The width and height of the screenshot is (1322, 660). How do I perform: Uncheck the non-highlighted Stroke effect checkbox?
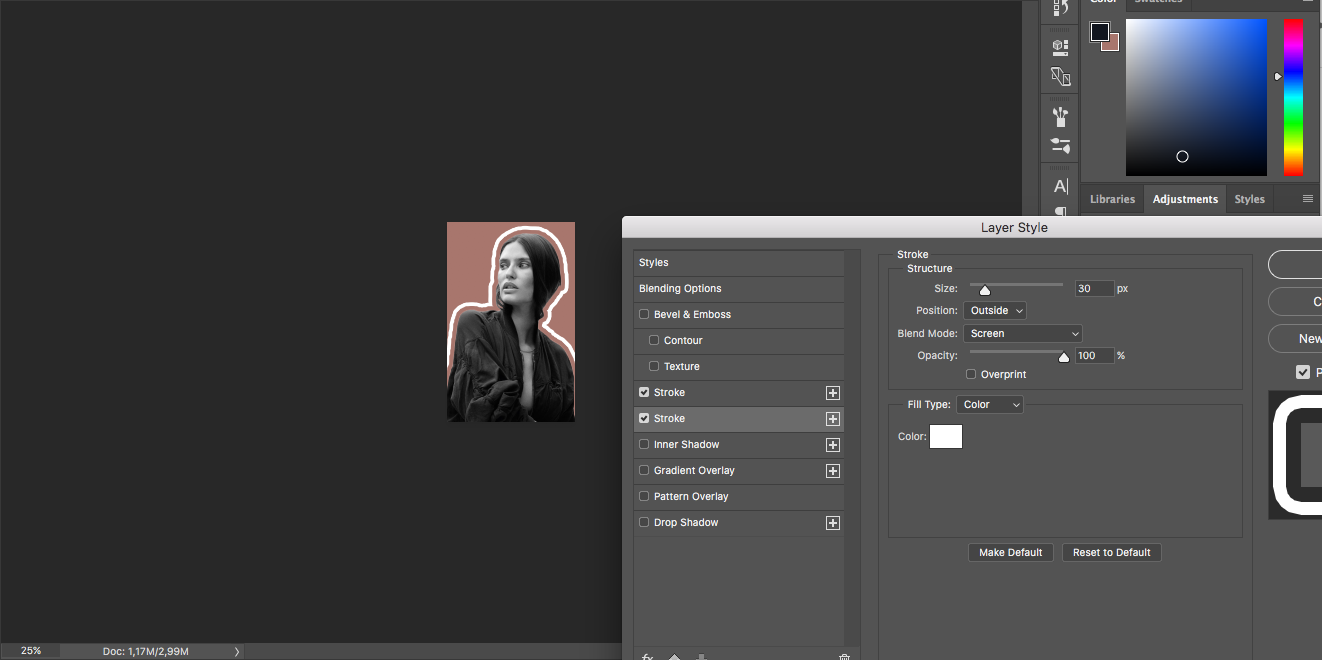click(644, 392)
